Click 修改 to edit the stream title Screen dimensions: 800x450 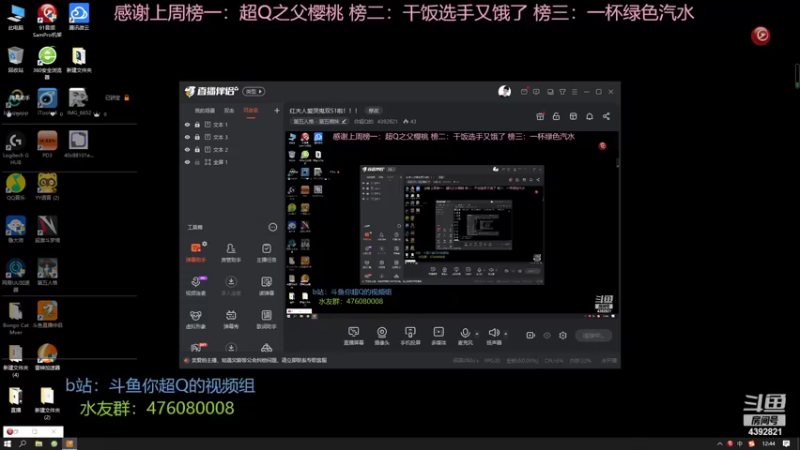coord(373,111)
